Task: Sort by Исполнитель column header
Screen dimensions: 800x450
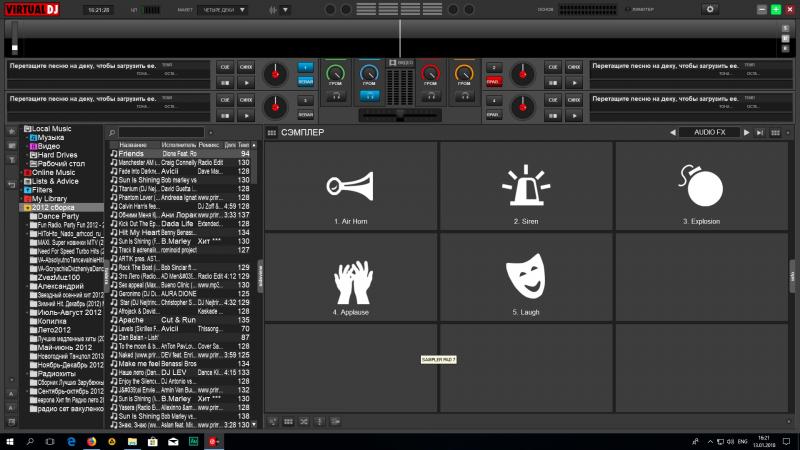Action: tap(179, 145)
